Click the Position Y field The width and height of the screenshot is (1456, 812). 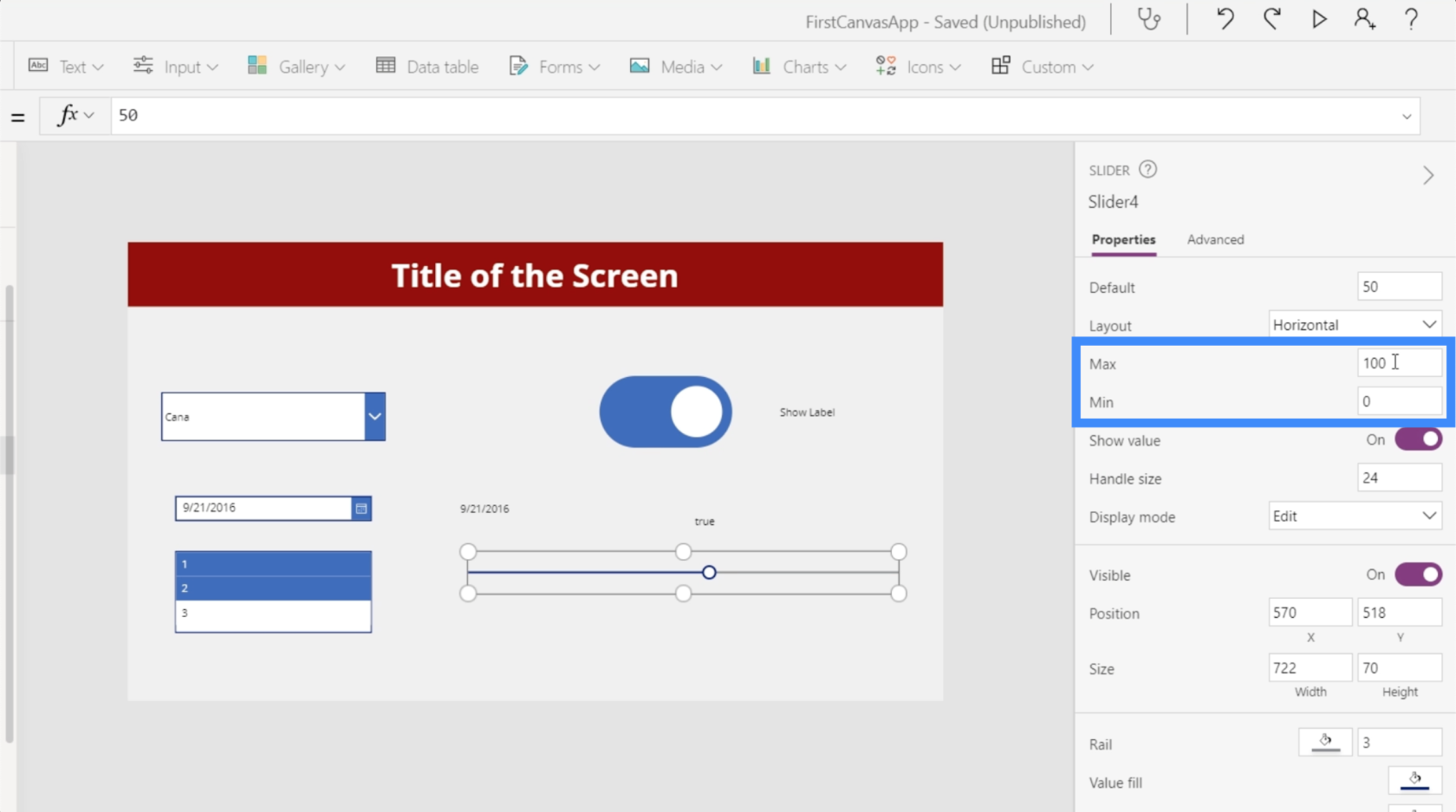tap(1399, 613)
